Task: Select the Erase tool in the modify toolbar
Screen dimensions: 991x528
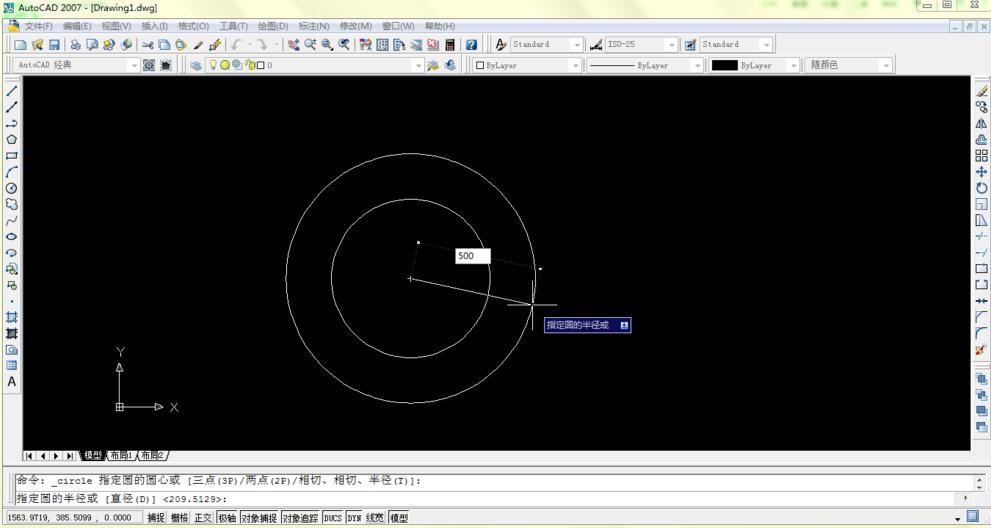Action: (x=981, y=91)
